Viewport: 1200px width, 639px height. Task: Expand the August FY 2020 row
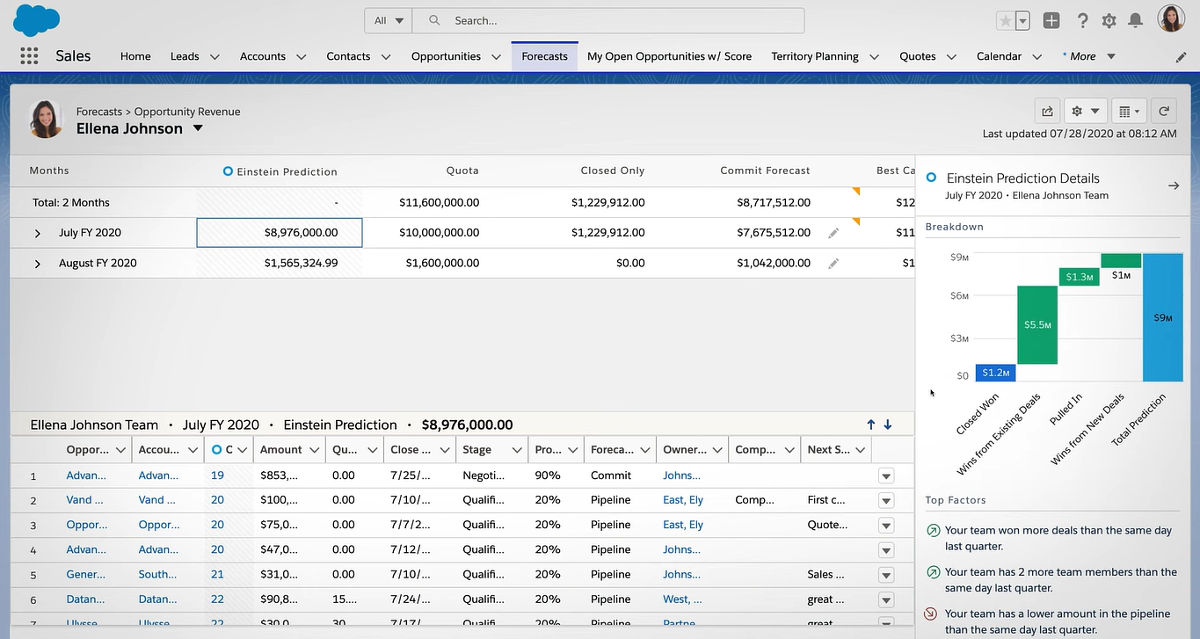tap(37, 264)
